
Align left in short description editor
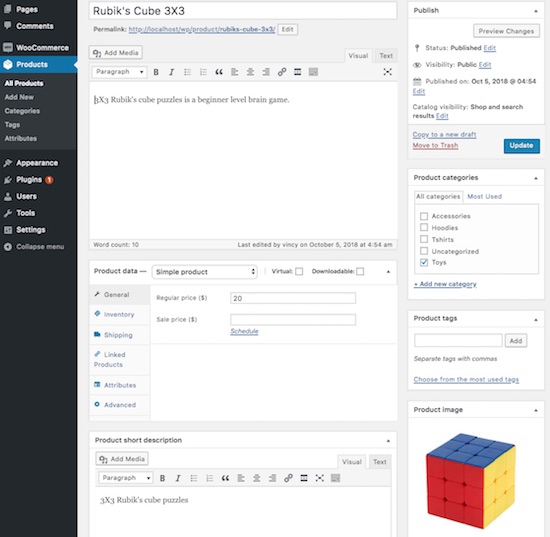[x=241, y=478]
